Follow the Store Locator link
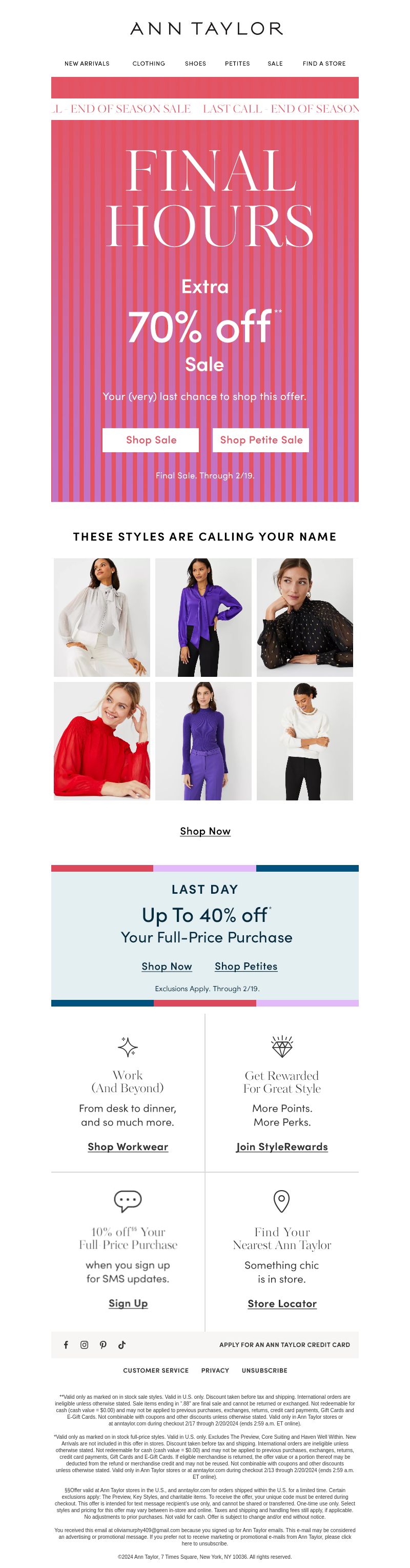The width and height of the screenshot is (410, 1568). point(282,1303)
